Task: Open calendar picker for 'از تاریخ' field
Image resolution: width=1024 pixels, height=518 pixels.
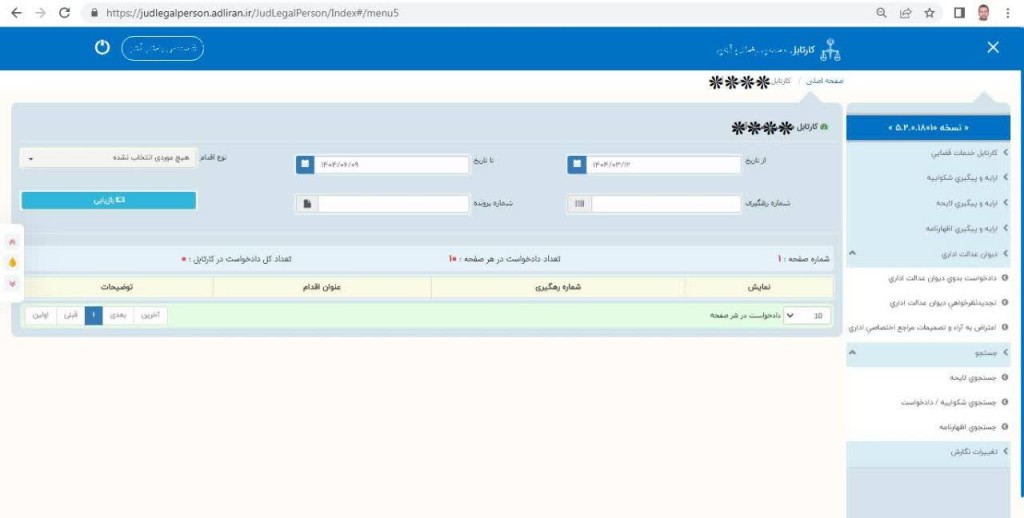Action: coord(576,164)
